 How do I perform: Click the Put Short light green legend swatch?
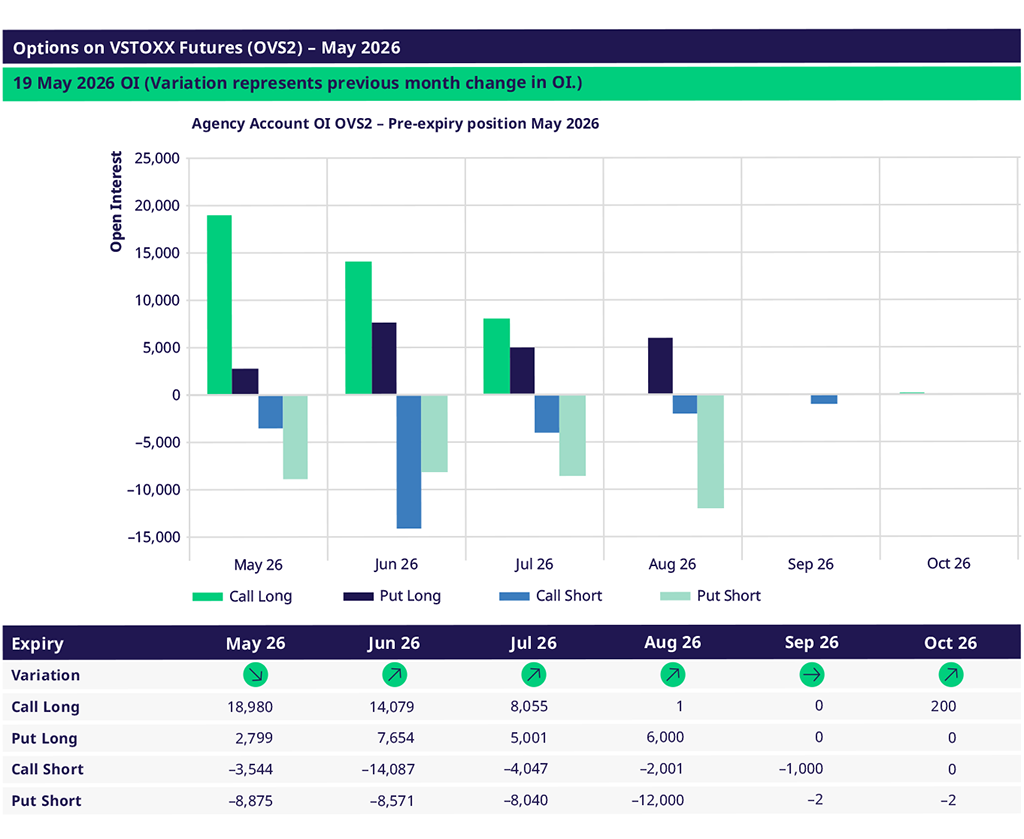pyautogui.click(x=675, y=596)
